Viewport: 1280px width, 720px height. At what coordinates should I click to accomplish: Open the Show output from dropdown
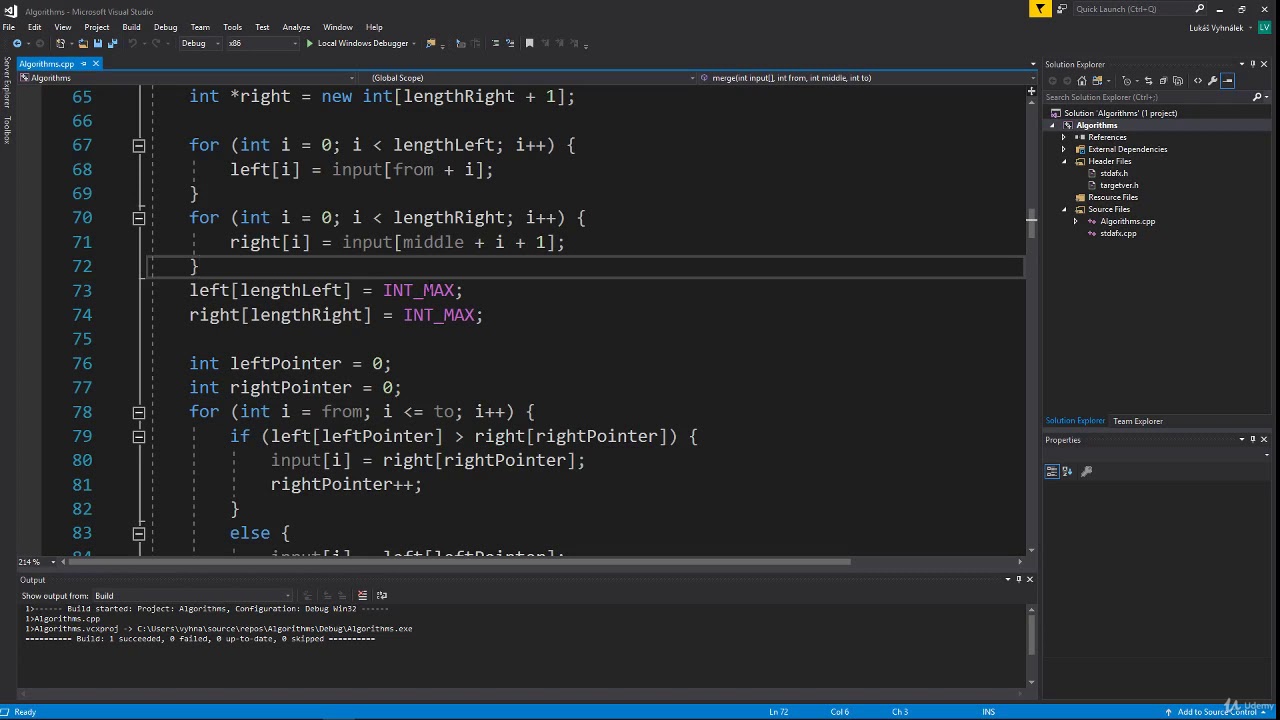(192, 596)
